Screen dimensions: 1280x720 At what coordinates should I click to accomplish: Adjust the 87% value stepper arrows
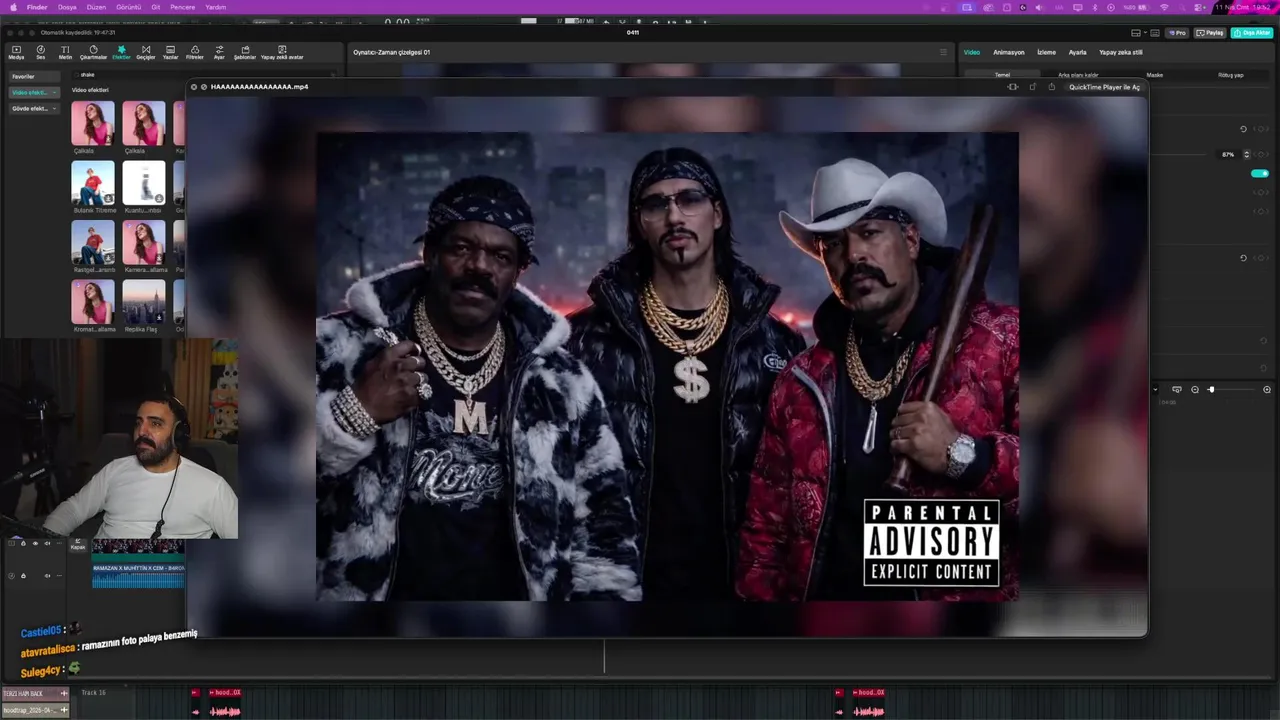click(x=1246, y=155)
